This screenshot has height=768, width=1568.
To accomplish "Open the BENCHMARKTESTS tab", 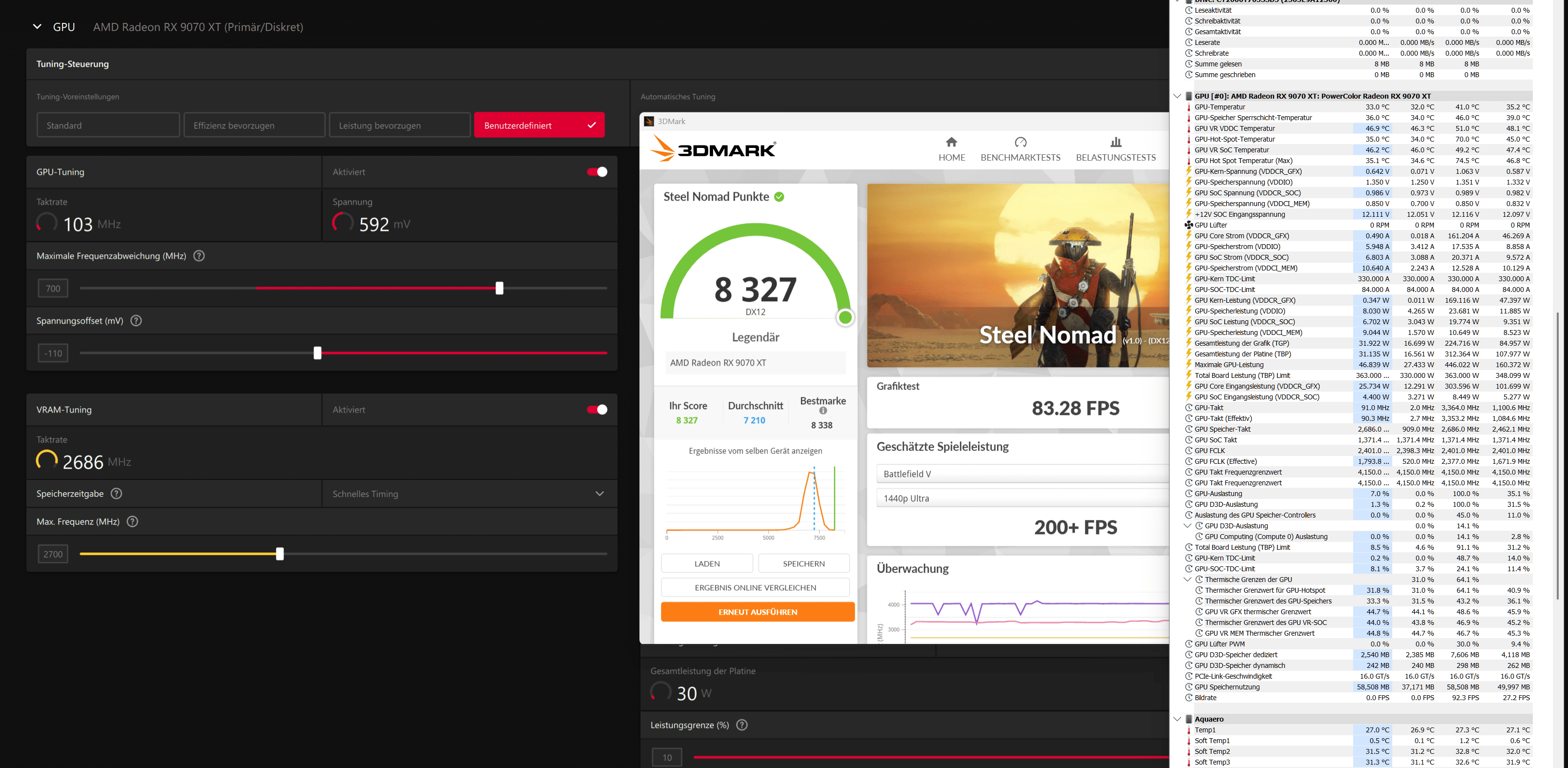I will tap(1021, 149).
